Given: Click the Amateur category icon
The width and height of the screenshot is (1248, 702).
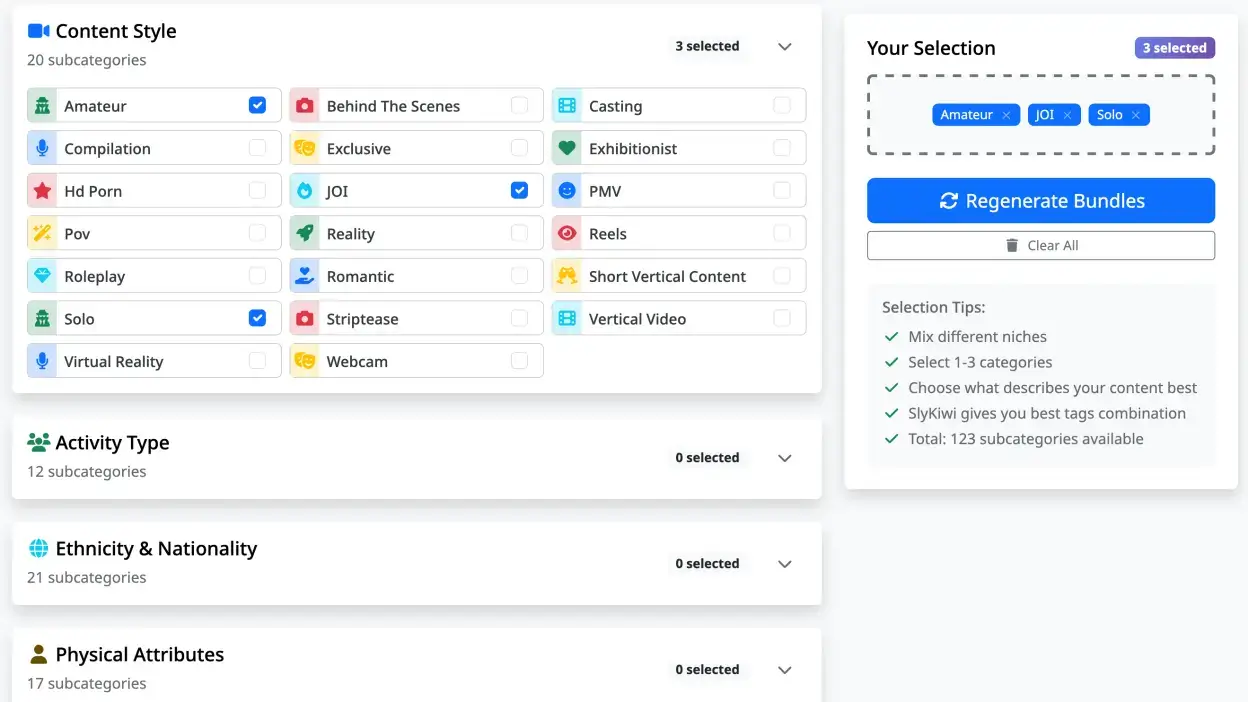Looking at the screenshot, I should (42, 105).
